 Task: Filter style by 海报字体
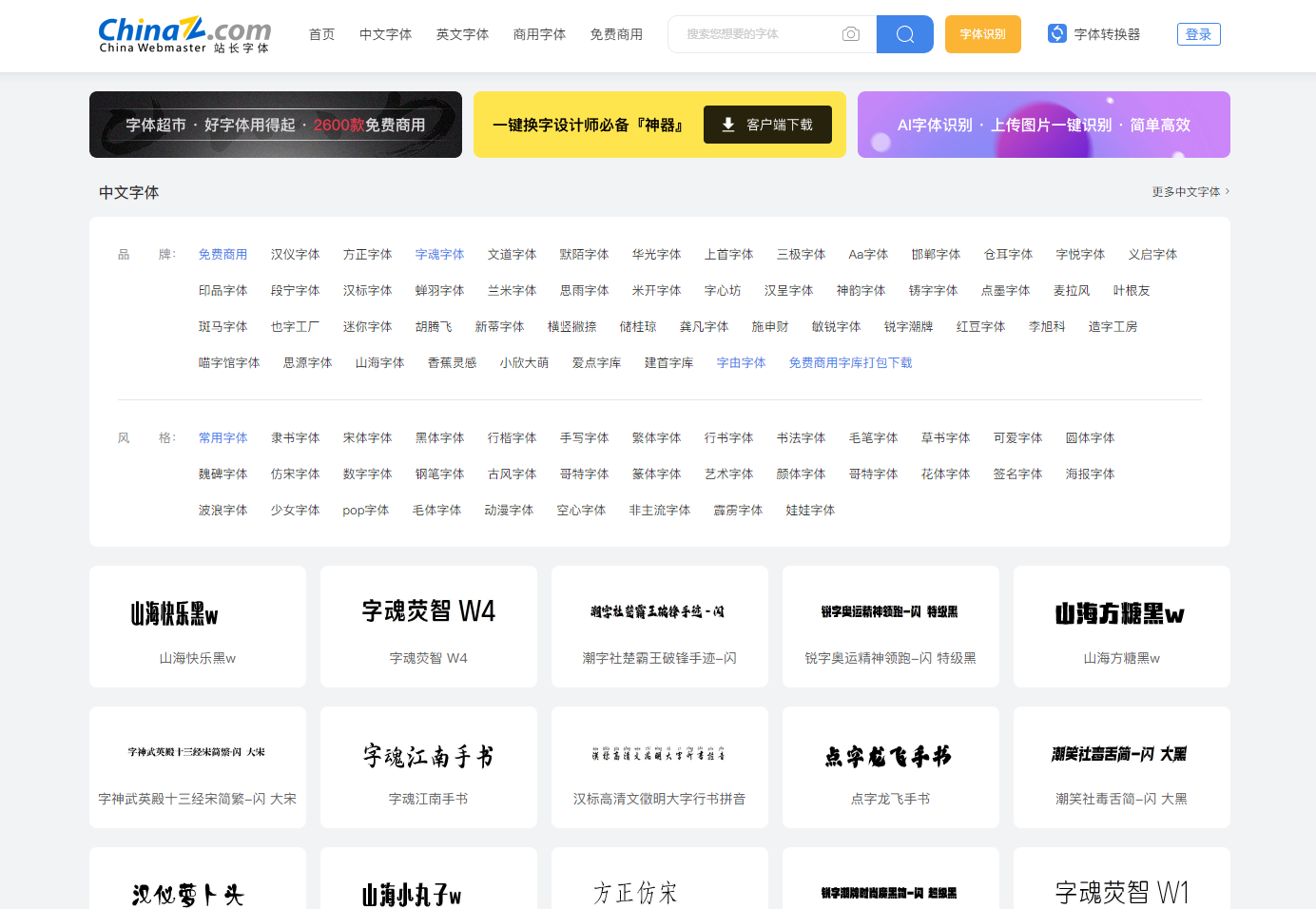tap(1091, 474)
